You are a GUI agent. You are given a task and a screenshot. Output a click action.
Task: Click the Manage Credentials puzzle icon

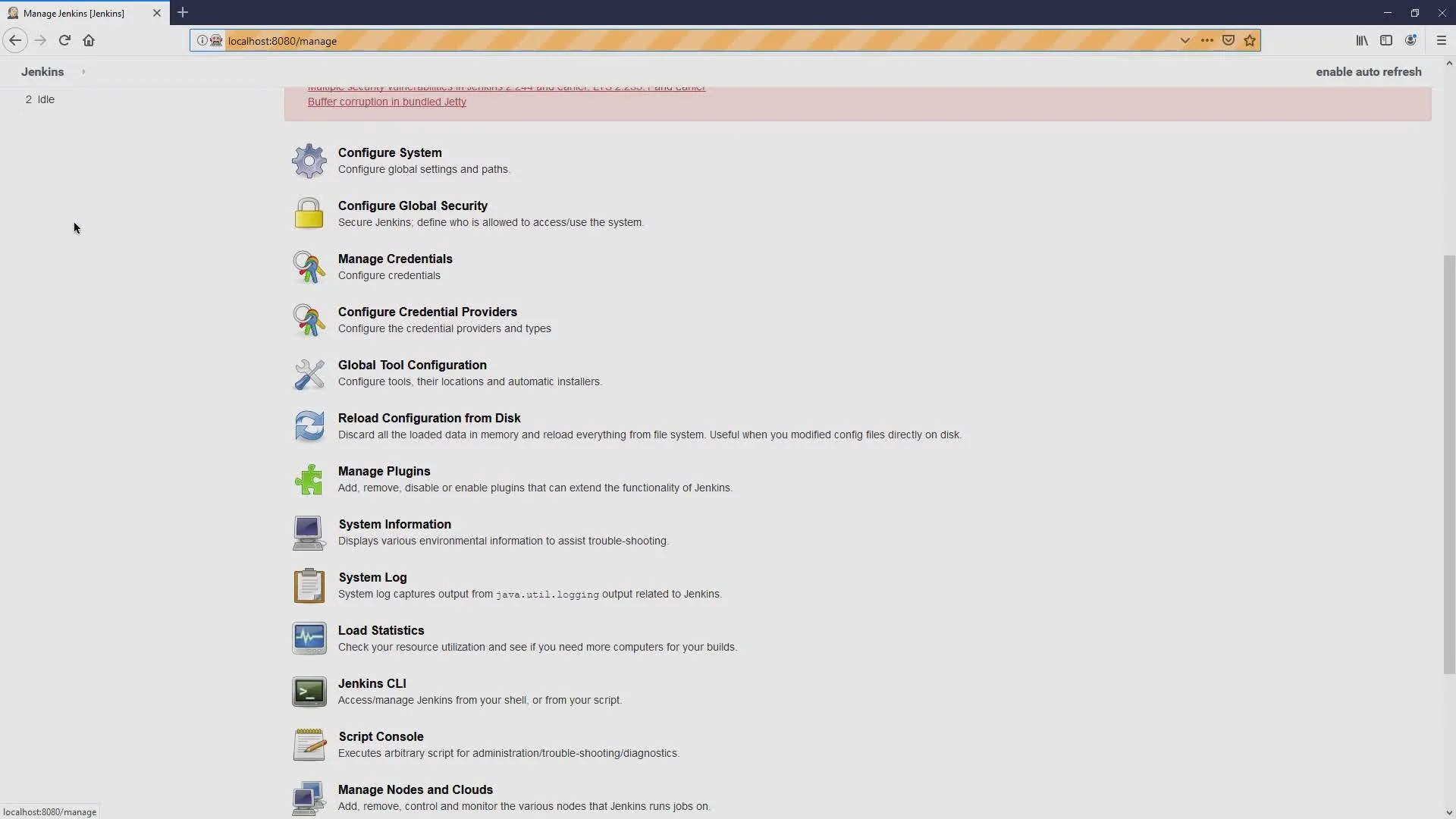click(x=308, y=266)
